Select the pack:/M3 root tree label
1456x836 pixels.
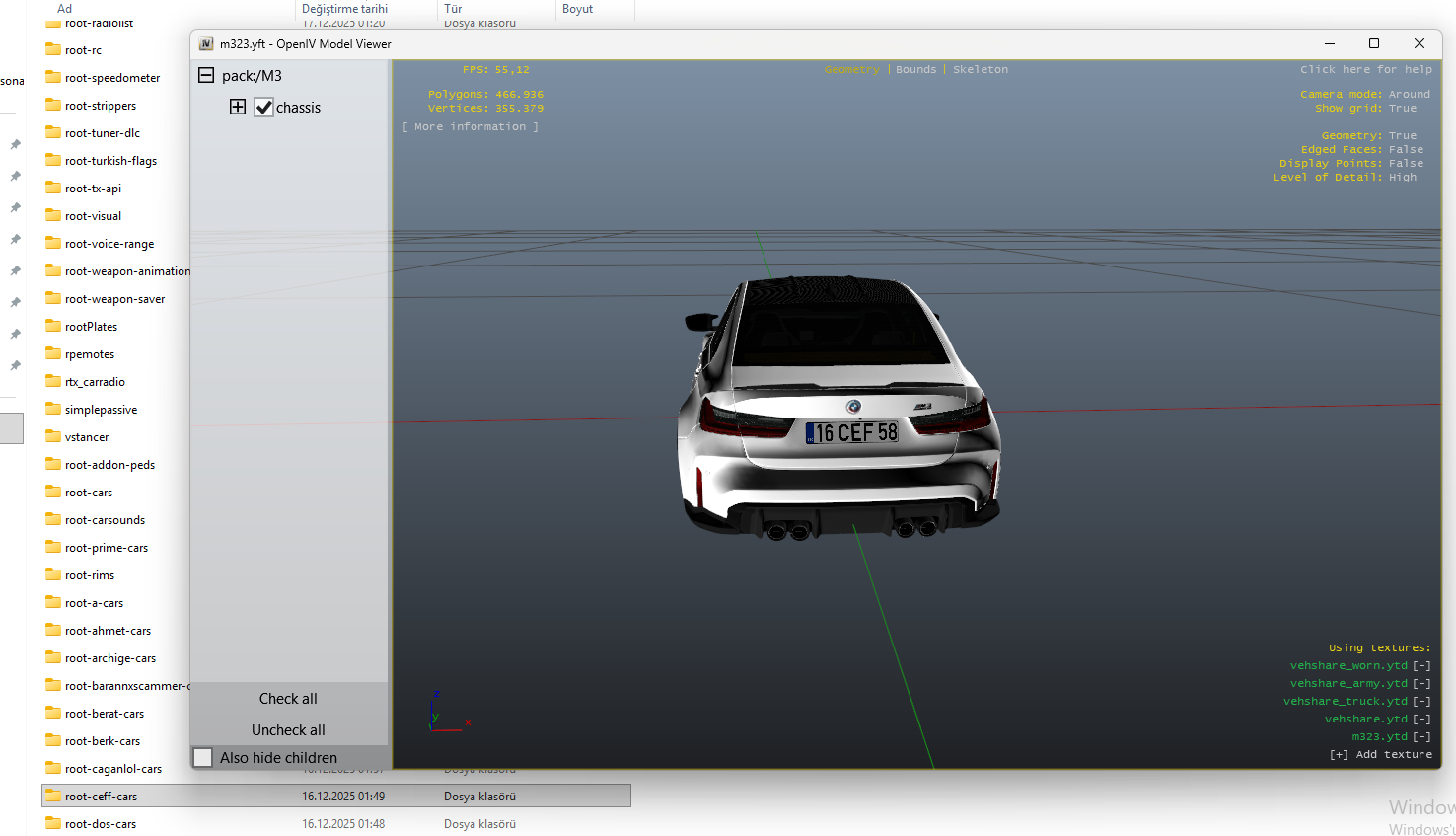coord(252,76)
